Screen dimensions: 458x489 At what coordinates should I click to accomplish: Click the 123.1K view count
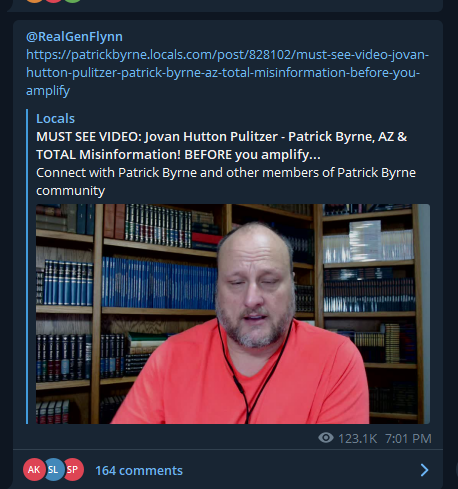(x=358, y=438)
